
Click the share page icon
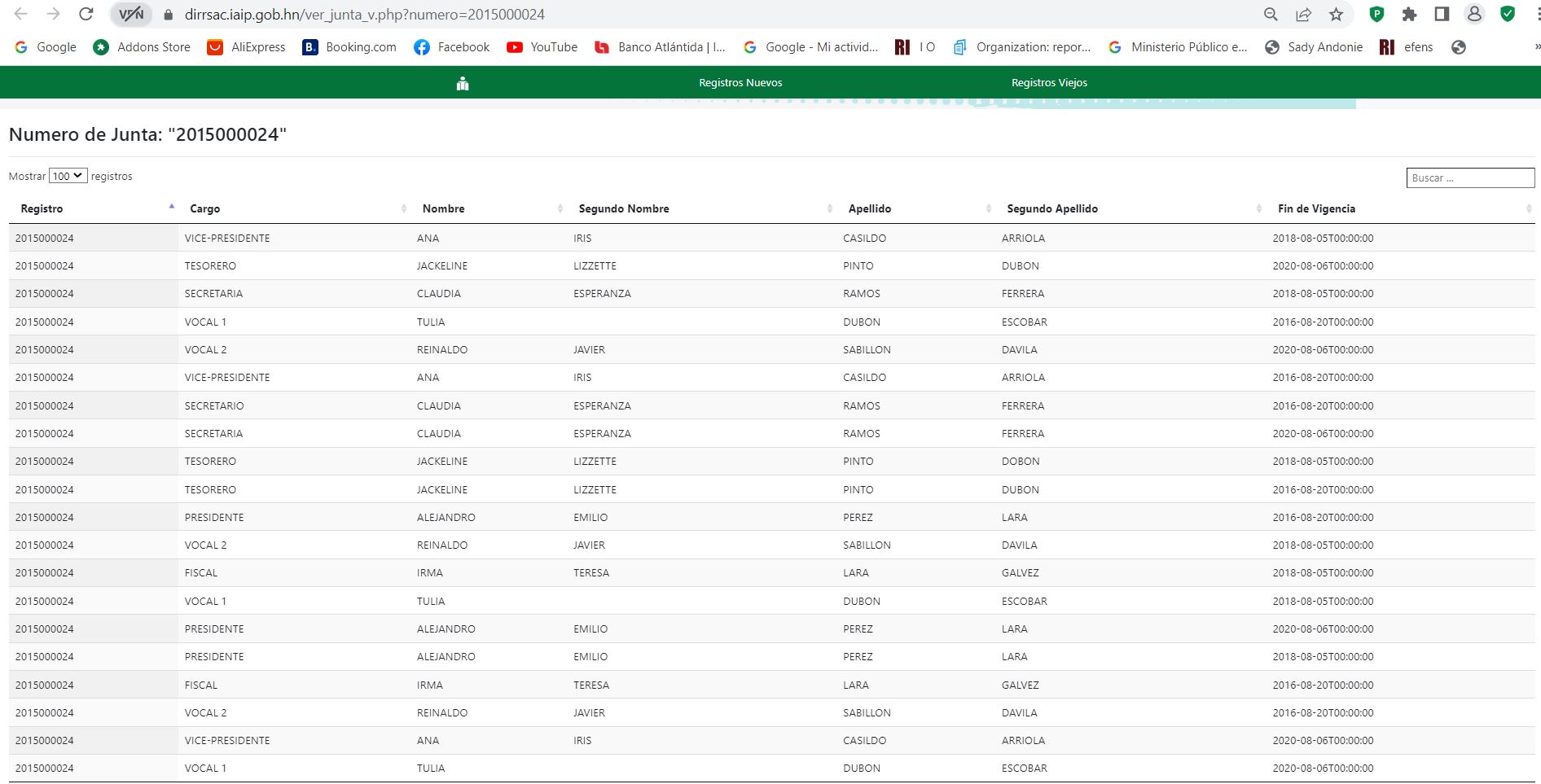(1303, 15)
